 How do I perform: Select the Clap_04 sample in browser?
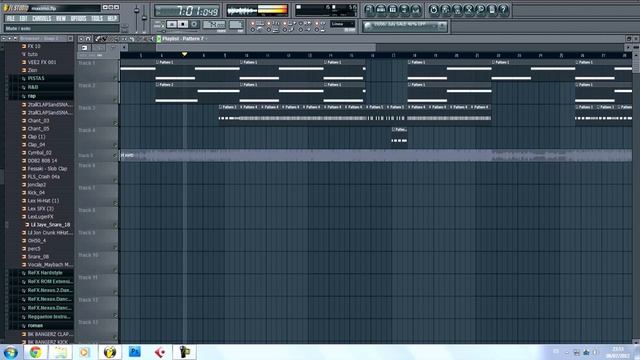click(33, 145)
